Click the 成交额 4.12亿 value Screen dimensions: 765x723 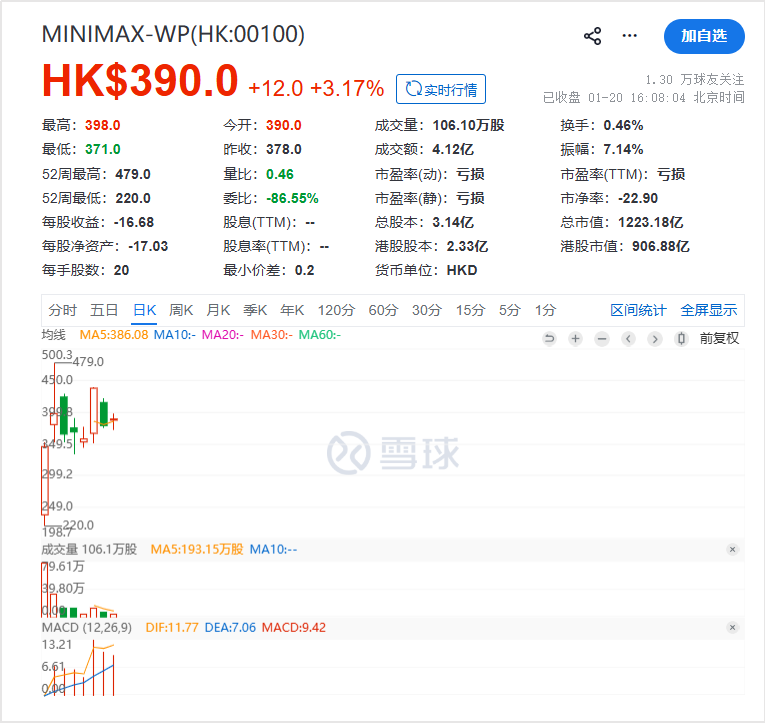pyautogui.click(x=453, y=149)
